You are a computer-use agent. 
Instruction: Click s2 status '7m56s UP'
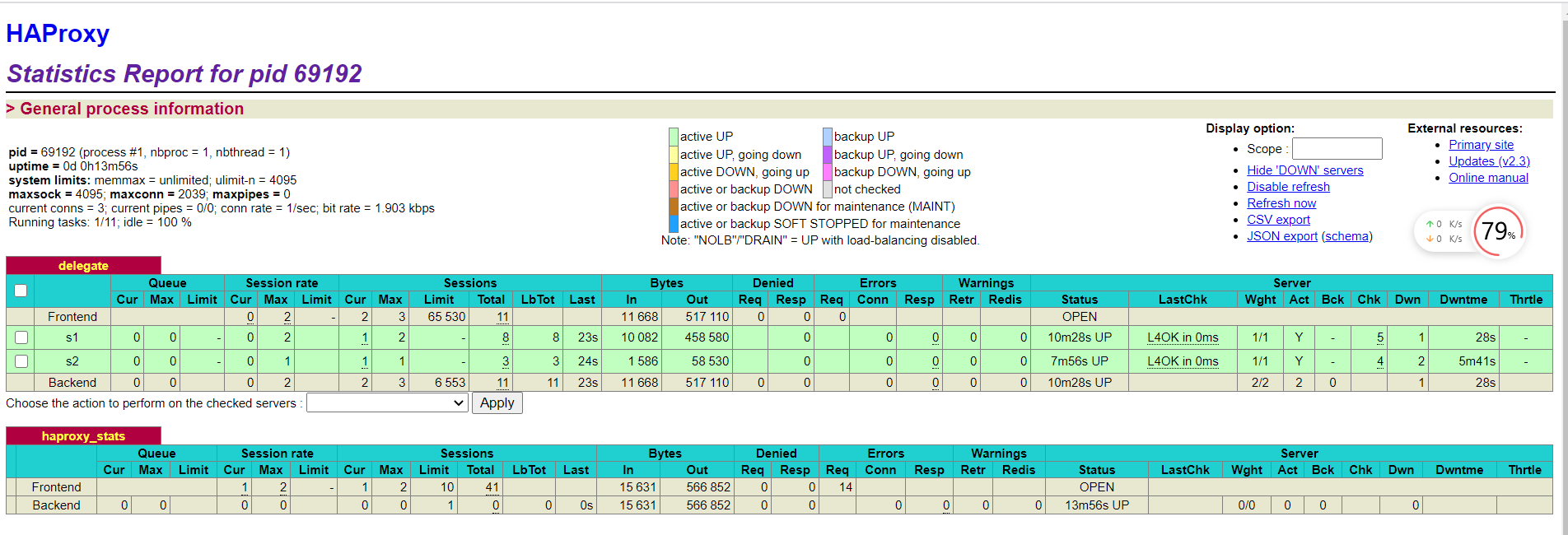pos(1079,361)
